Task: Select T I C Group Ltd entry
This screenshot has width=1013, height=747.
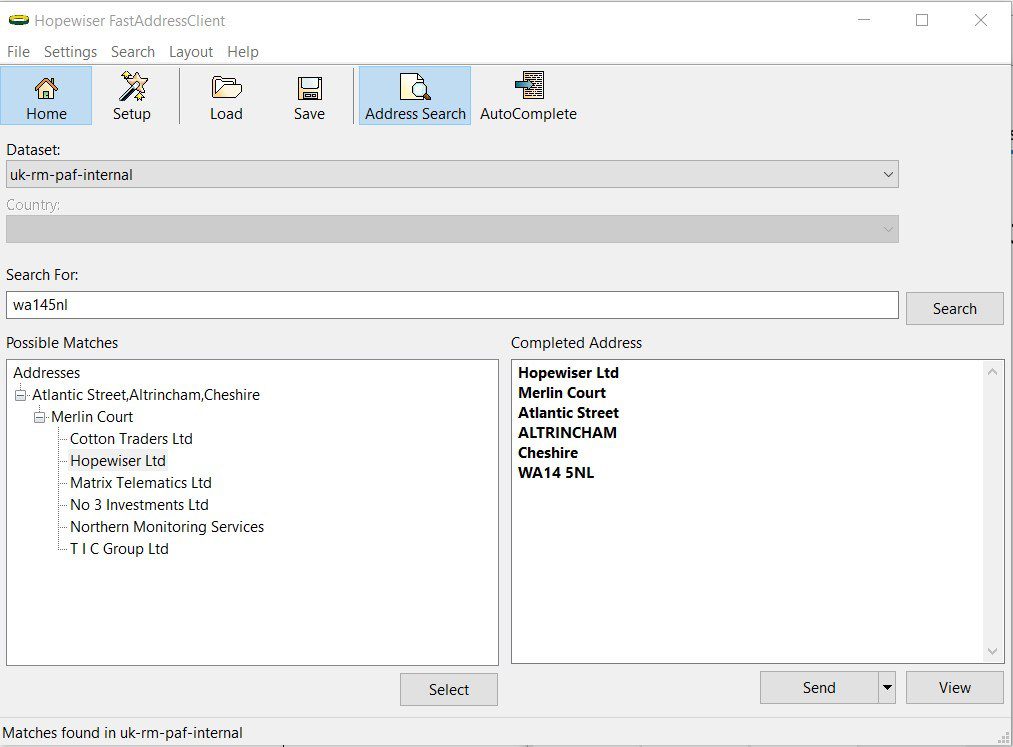Action: click(x=119, y=549)
